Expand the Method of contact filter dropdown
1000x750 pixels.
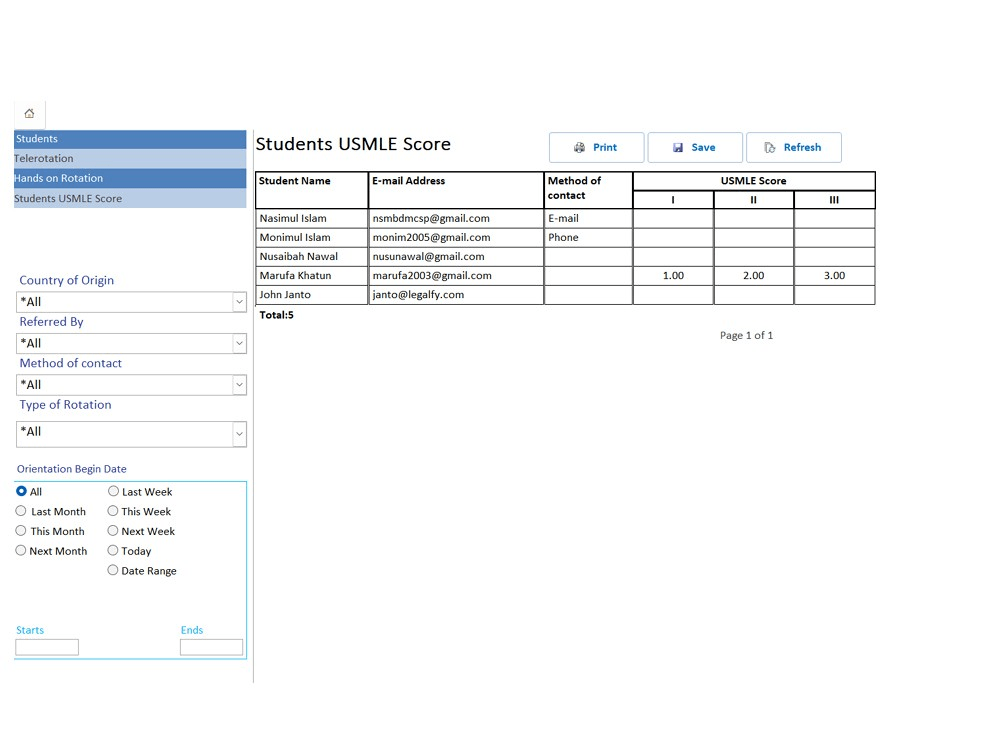pos(239,385)
